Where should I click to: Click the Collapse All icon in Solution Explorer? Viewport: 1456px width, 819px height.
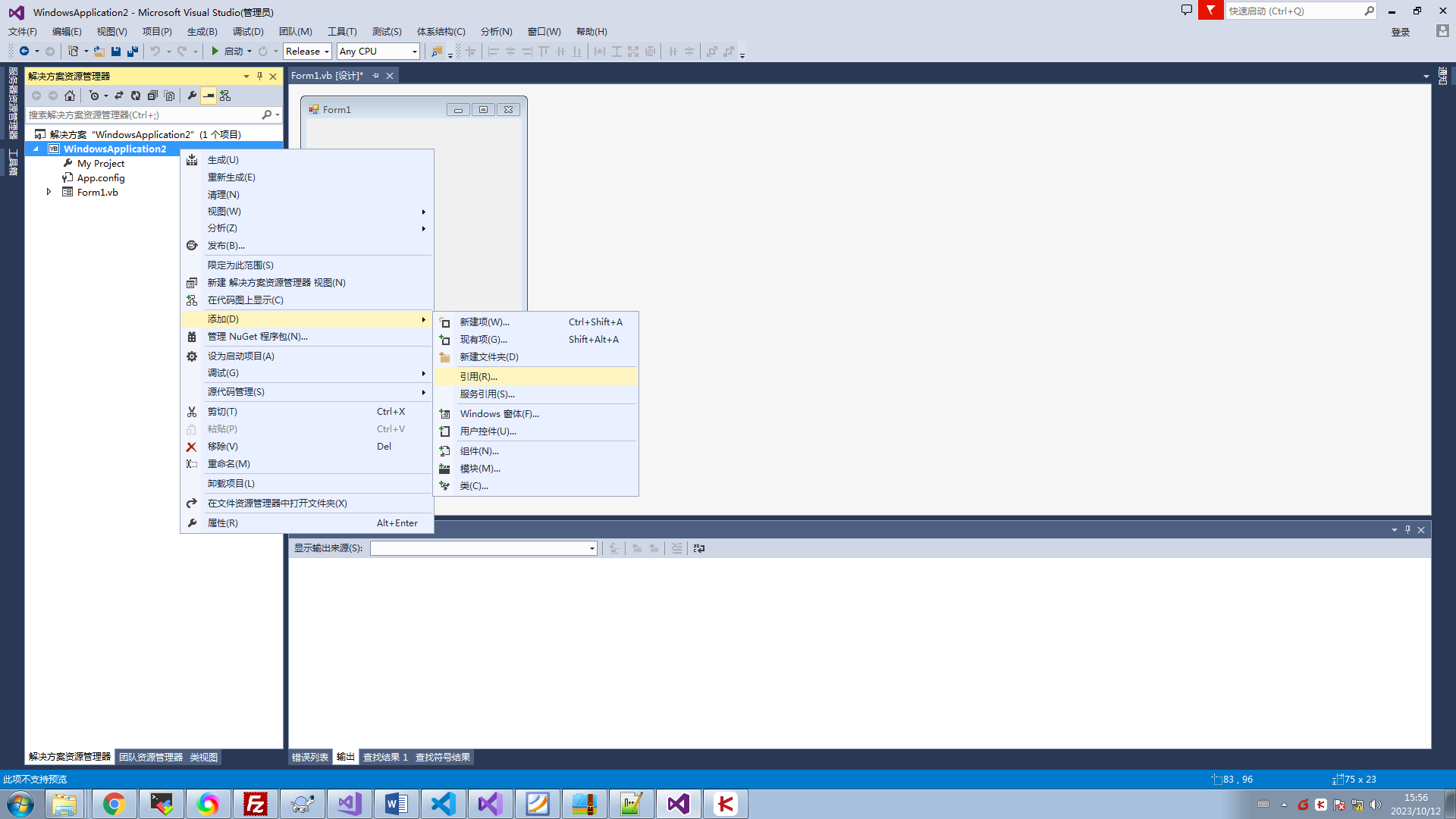[152, 96]
